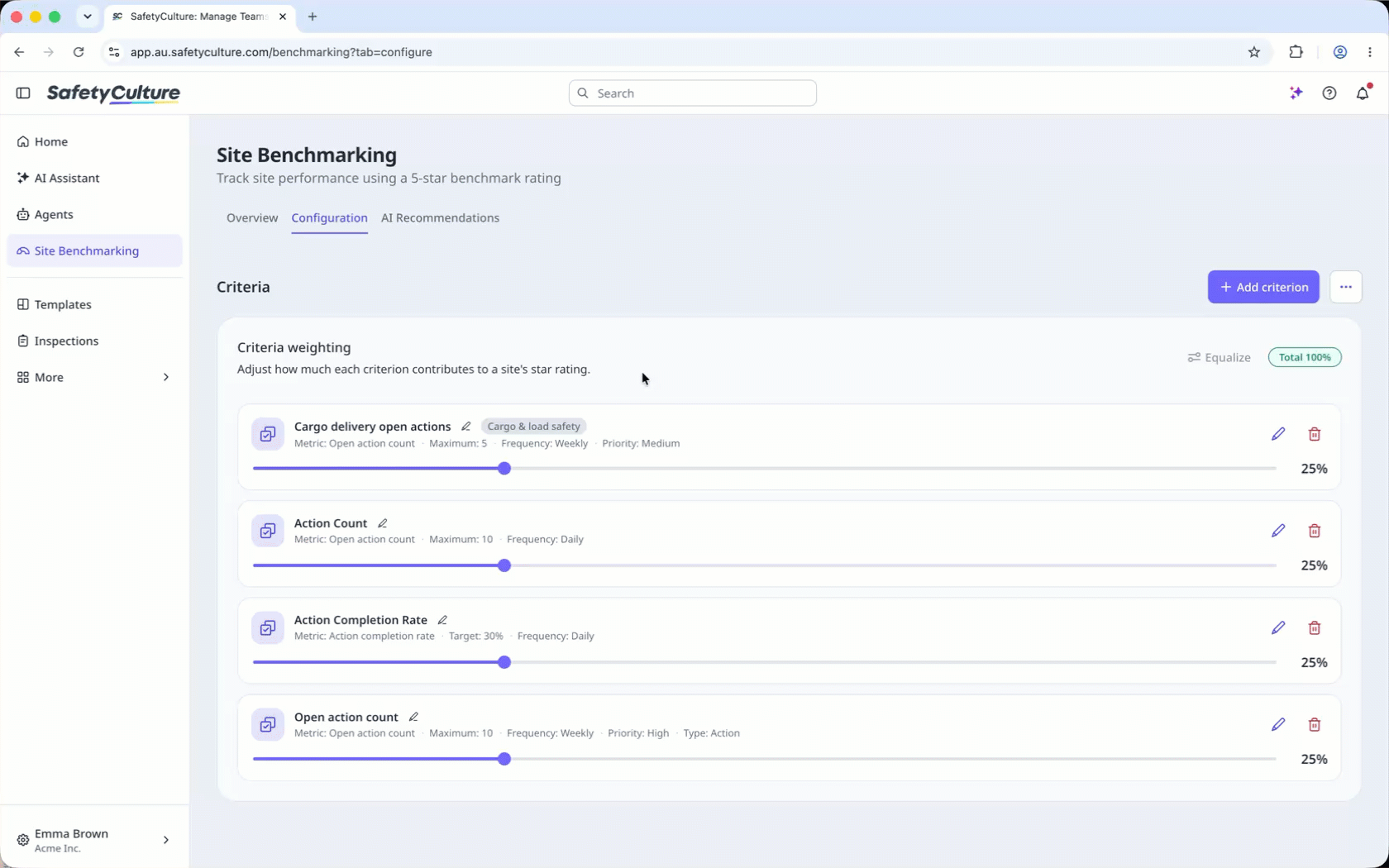View site information icon in address bar
The height and width of the screenshot is (868, 1389).
click(x=114, y=52)
